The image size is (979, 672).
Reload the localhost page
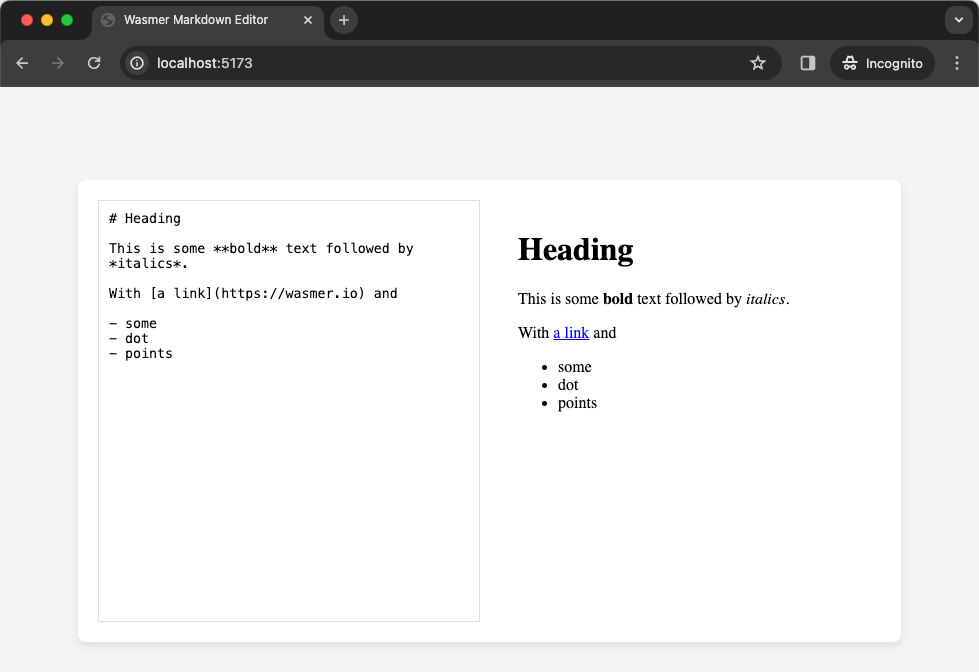click(x=93, y=62)
